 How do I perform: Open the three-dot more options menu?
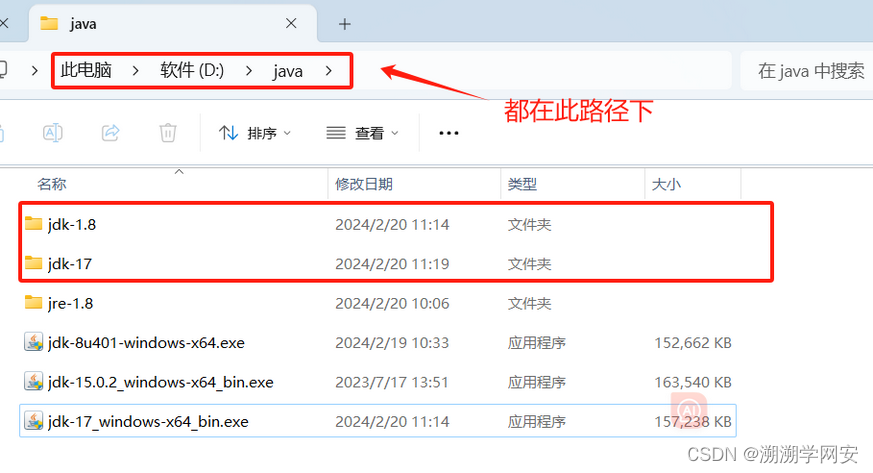pyautogui.click(x=449, y=133)
